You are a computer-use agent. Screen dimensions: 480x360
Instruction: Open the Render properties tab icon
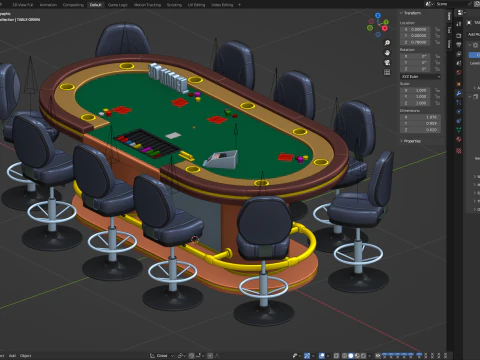click(x=459, y=35)
